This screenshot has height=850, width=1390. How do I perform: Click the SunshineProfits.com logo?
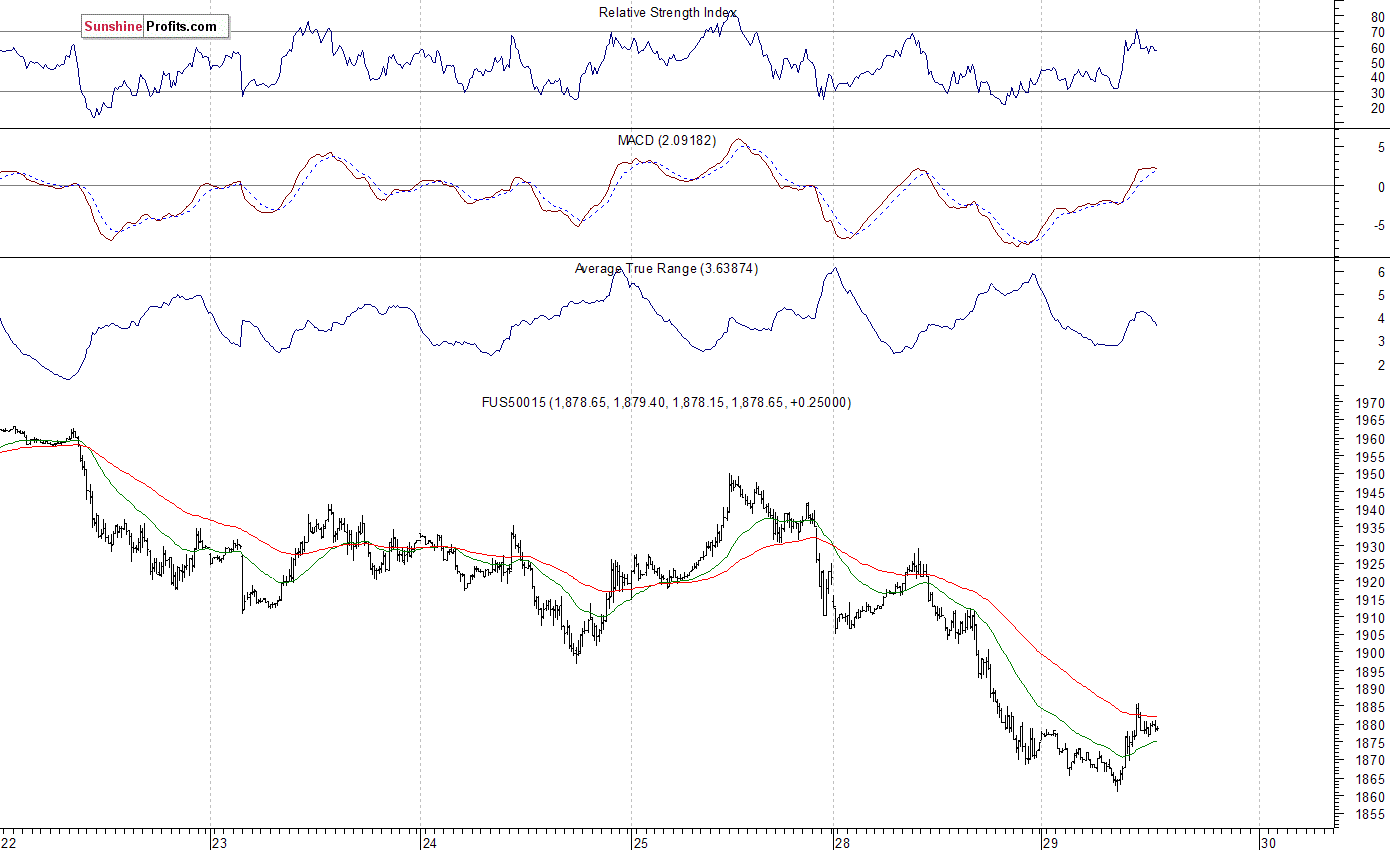tap(155, 27)
